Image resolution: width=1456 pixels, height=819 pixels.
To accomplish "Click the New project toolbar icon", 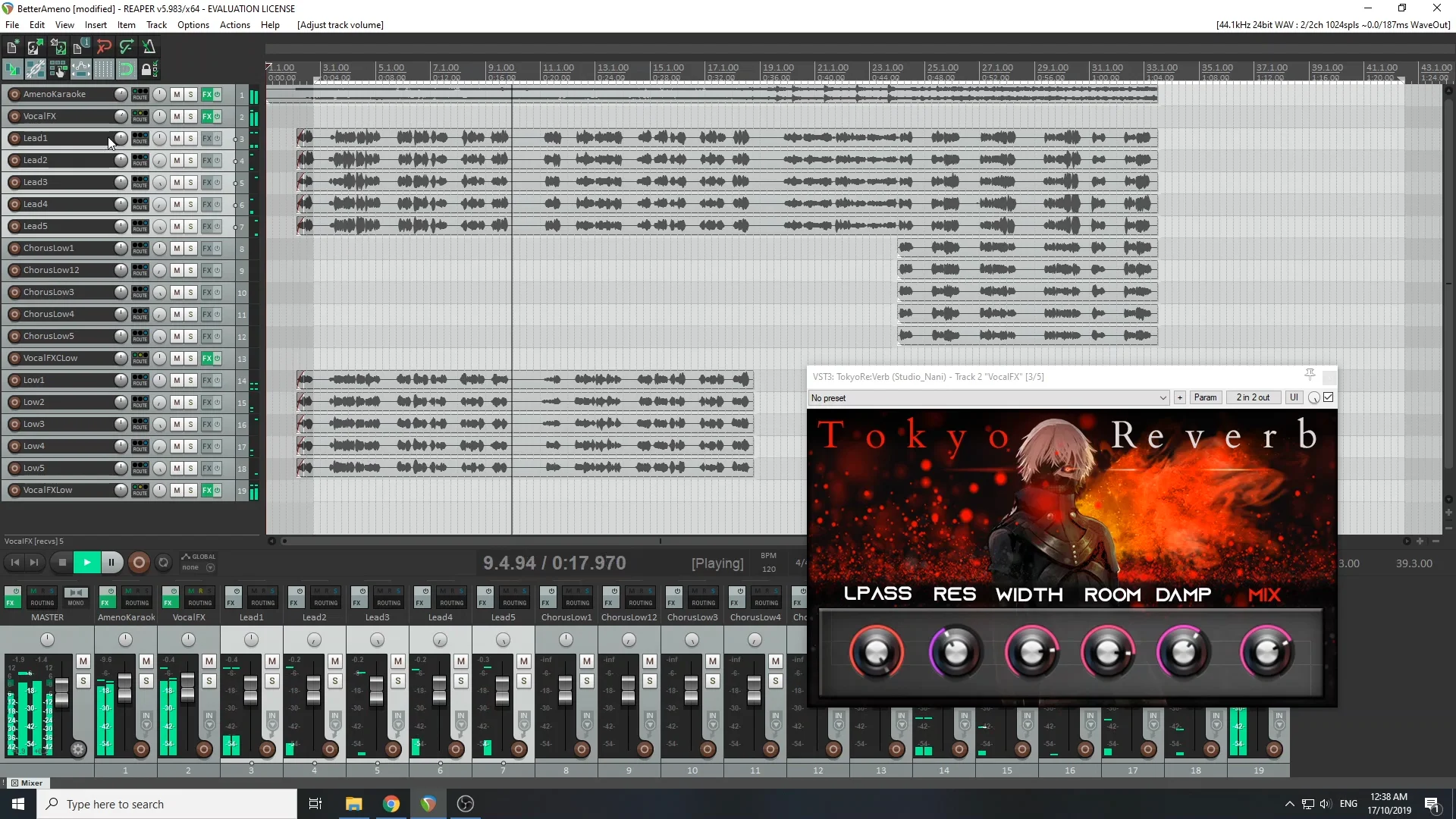I will [x=12, y=46].
